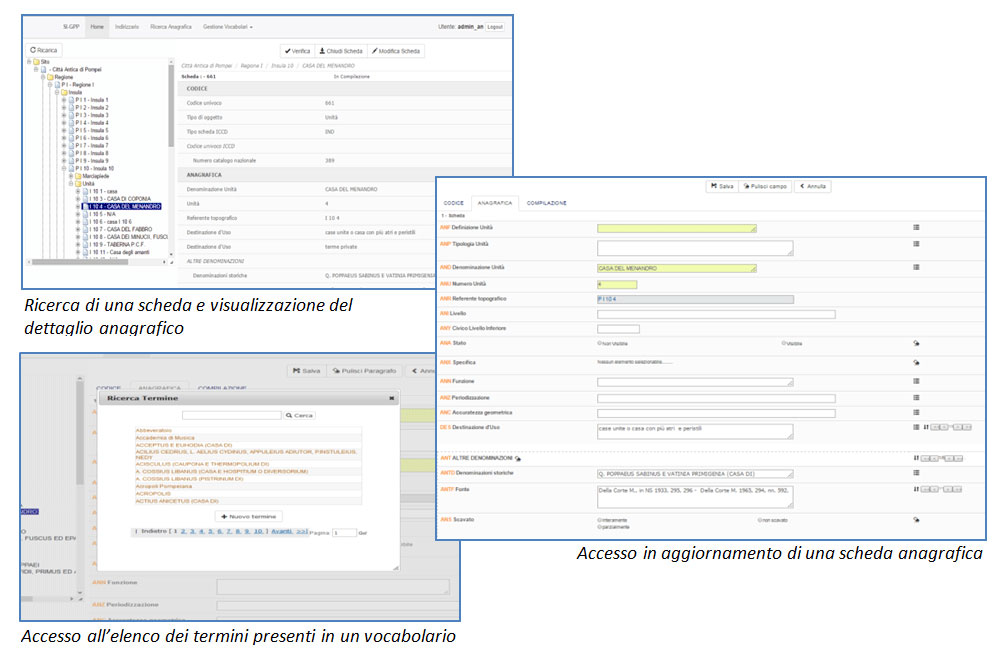The image size is (1002, 662).
Task: Expand the 'P I 1 - Insula 1' node
Action: click(x=65, y=100)
